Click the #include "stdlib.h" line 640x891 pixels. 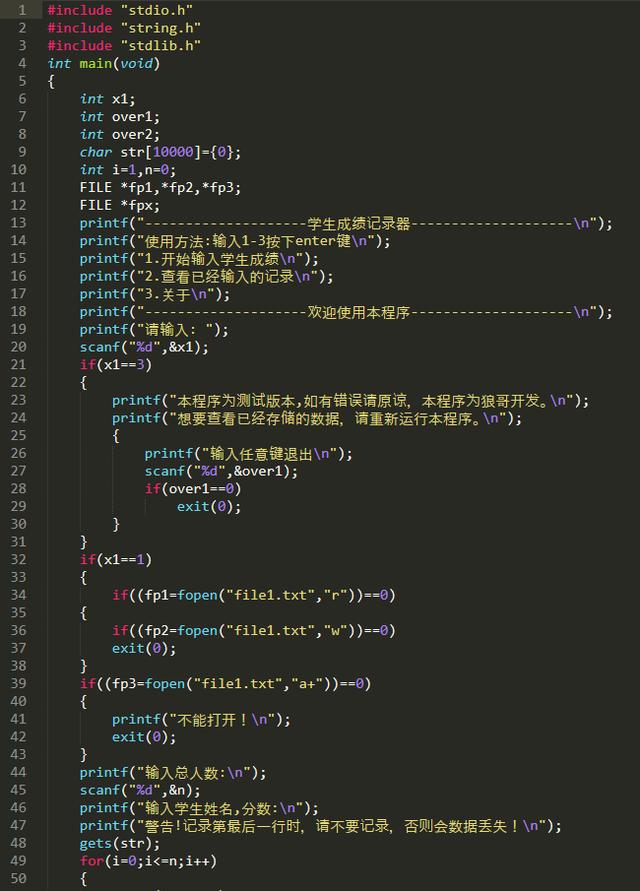124,45
